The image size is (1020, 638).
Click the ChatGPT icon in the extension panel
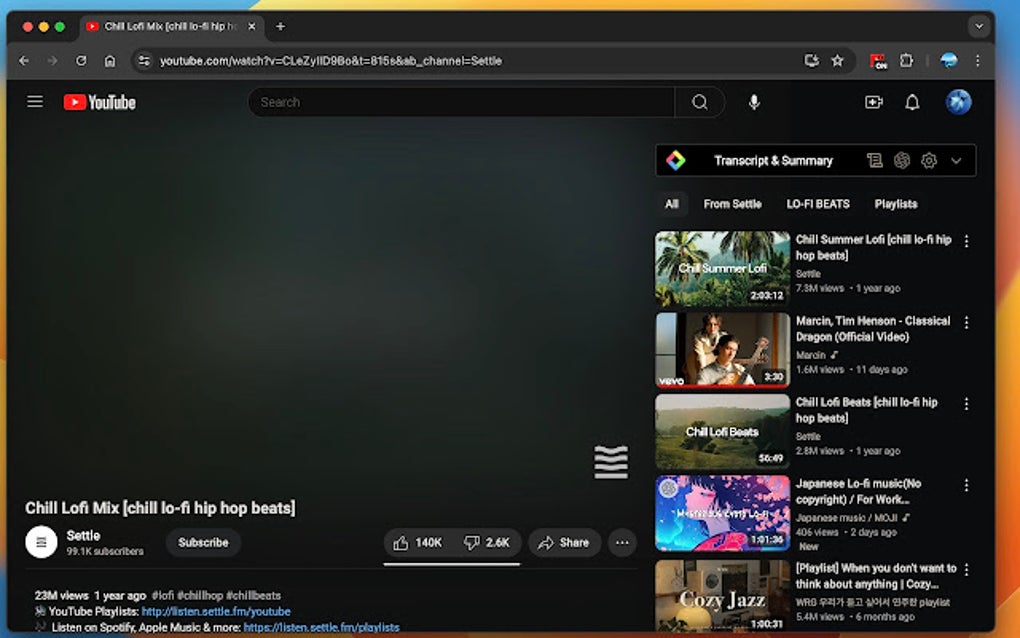click(901, 160)
